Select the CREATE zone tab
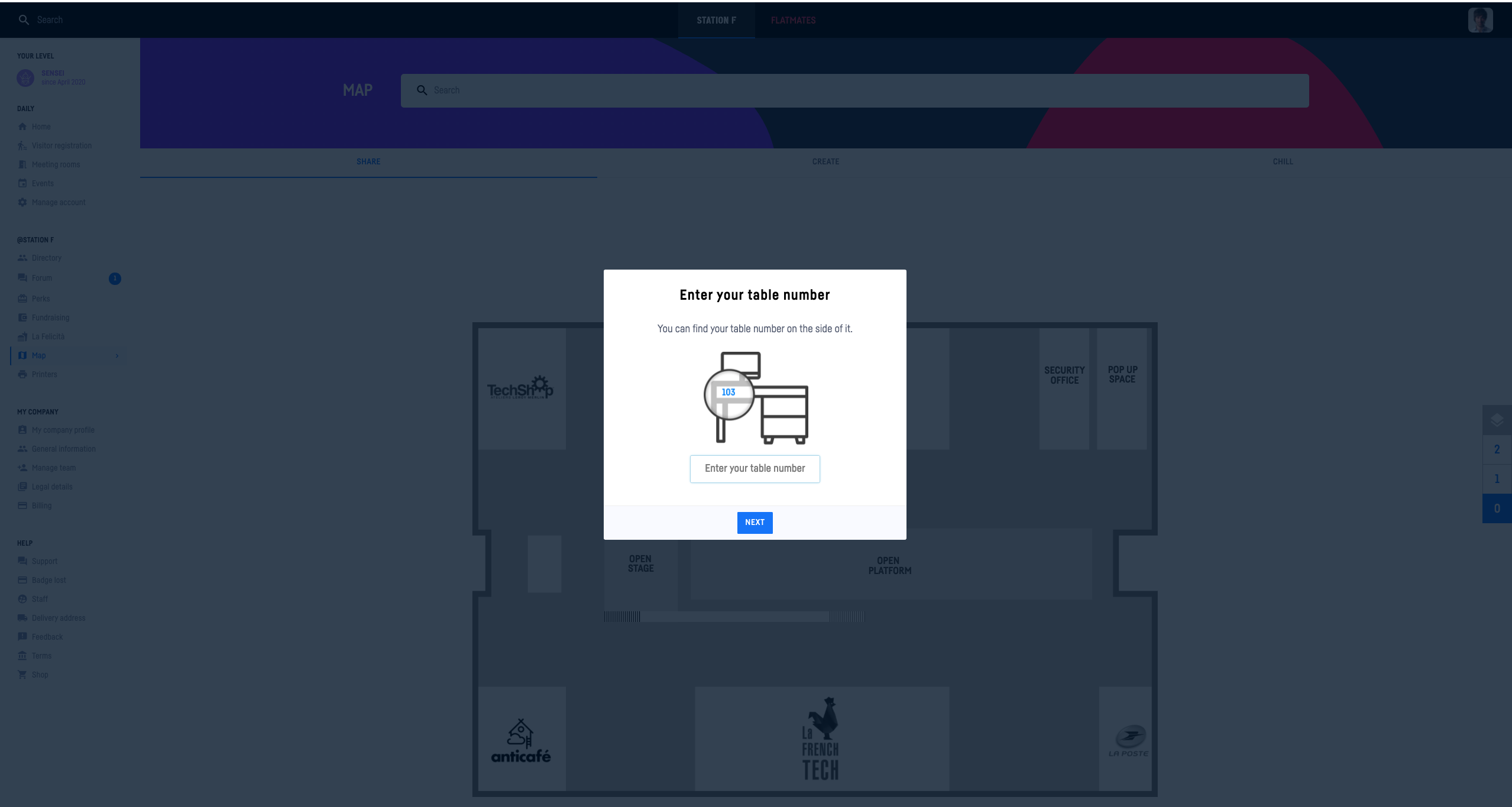 825,161
